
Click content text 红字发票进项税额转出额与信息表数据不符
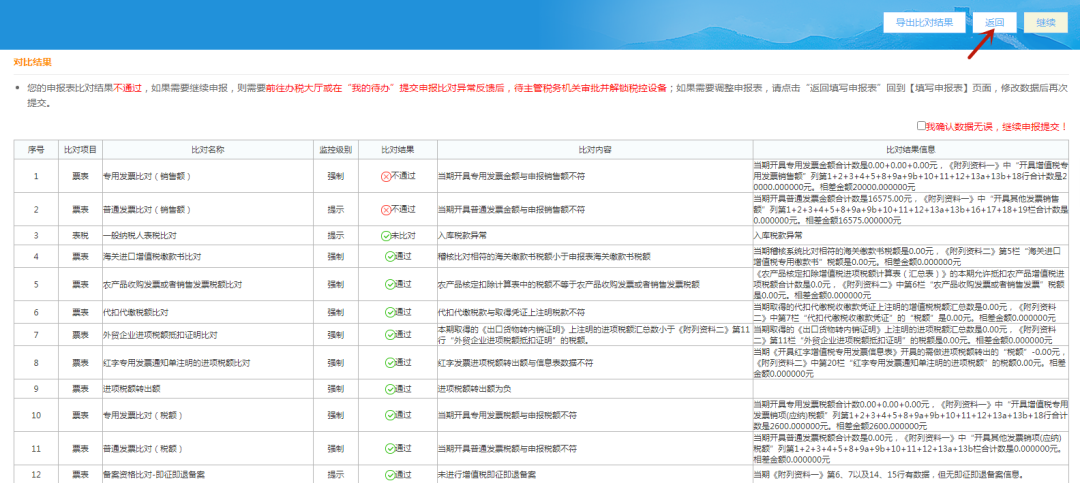[x=515, y=362]
